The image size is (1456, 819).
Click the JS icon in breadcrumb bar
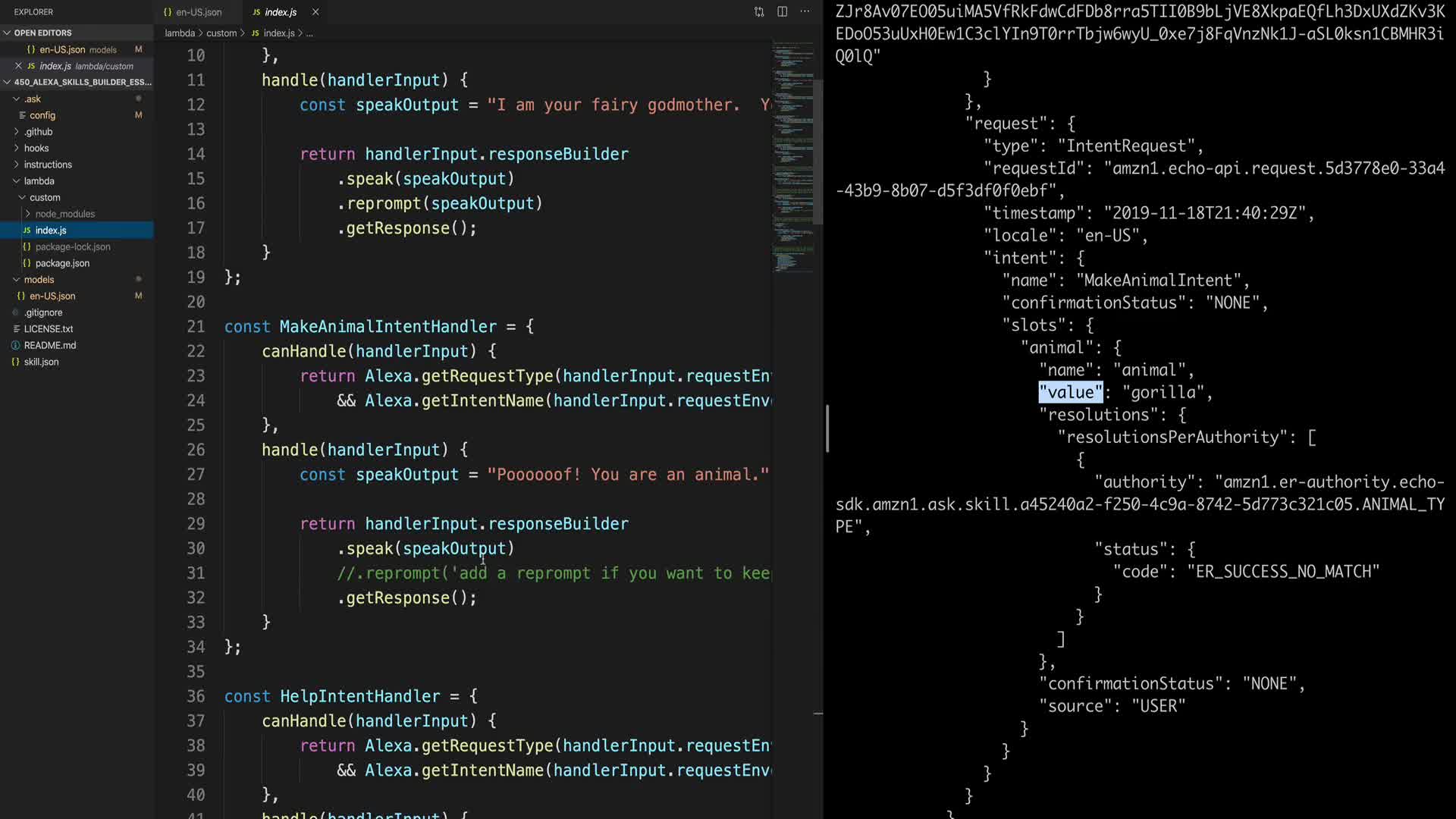coord(256,33)
